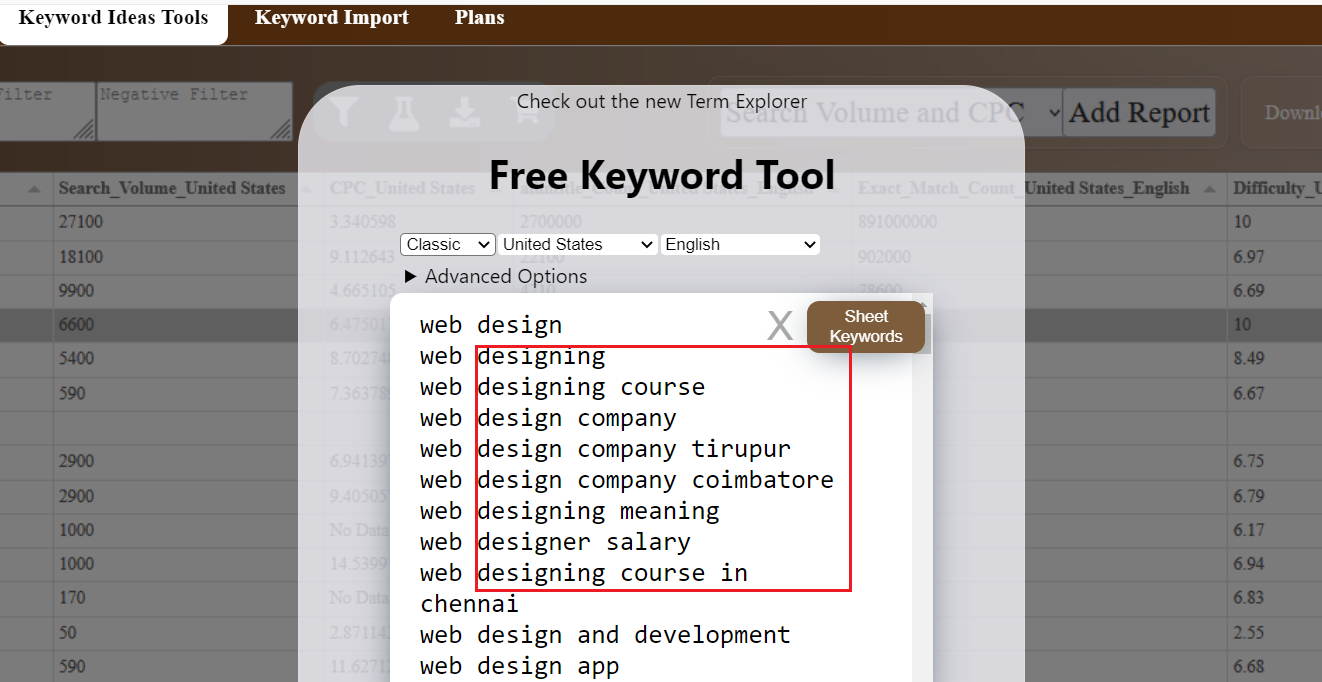The width and height of the screenshot is (1322, 682).
Task: Sort by Search_Volume_United States column header
Action: pos(171,188)
